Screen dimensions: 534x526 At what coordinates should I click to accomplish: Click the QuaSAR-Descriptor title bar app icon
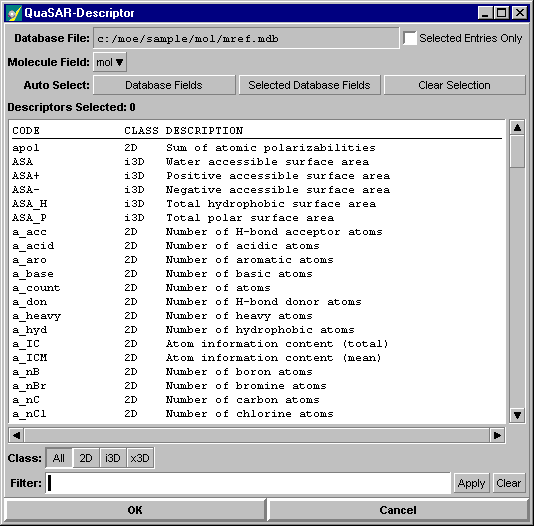point(14,13)
